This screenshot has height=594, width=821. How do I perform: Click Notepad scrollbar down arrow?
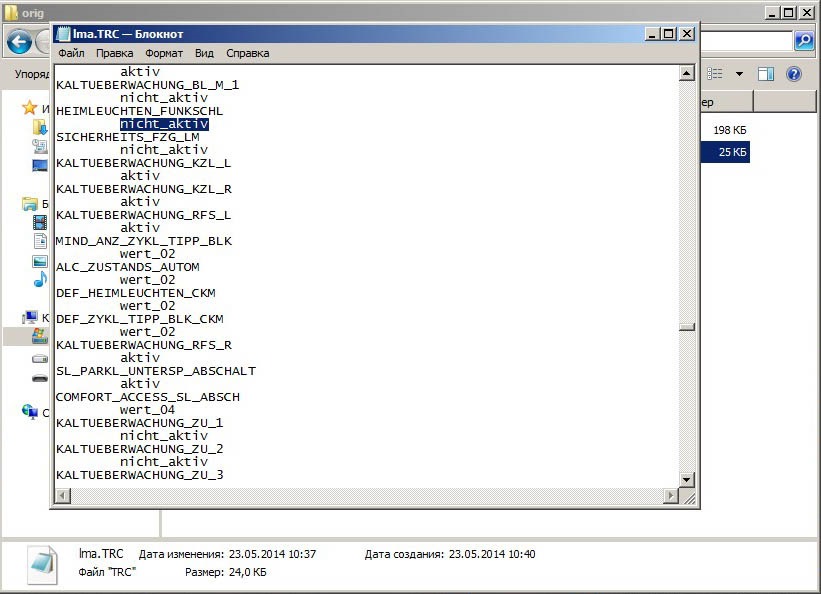686,479
